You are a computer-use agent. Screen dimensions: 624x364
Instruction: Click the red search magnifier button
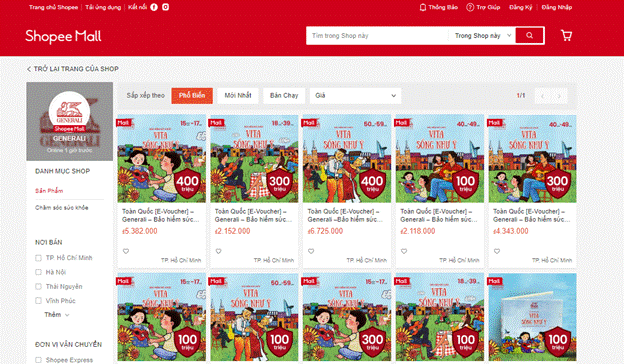[529, 35]
